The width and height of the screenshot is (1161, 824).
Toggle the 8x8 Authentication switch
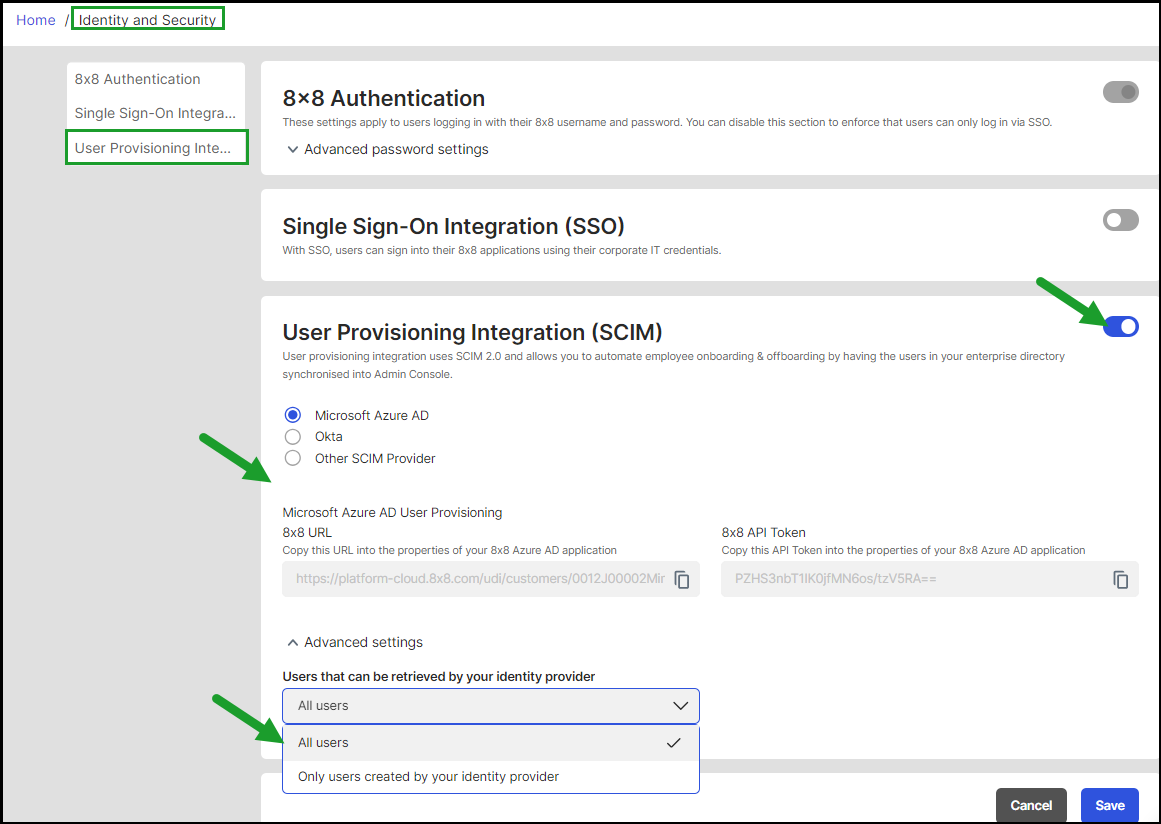(x=1120, y=93)
